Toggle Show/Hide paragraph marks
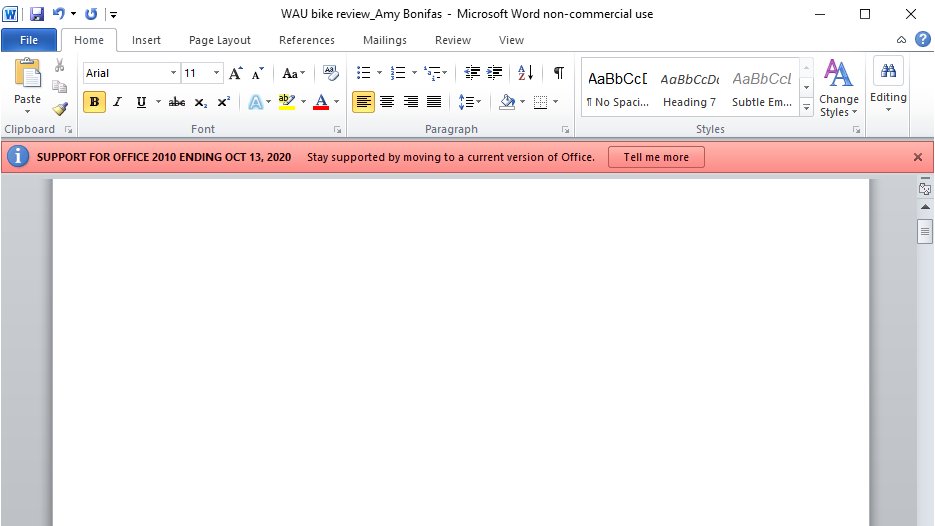Screen dimensions: 935x526 [558, 73]
